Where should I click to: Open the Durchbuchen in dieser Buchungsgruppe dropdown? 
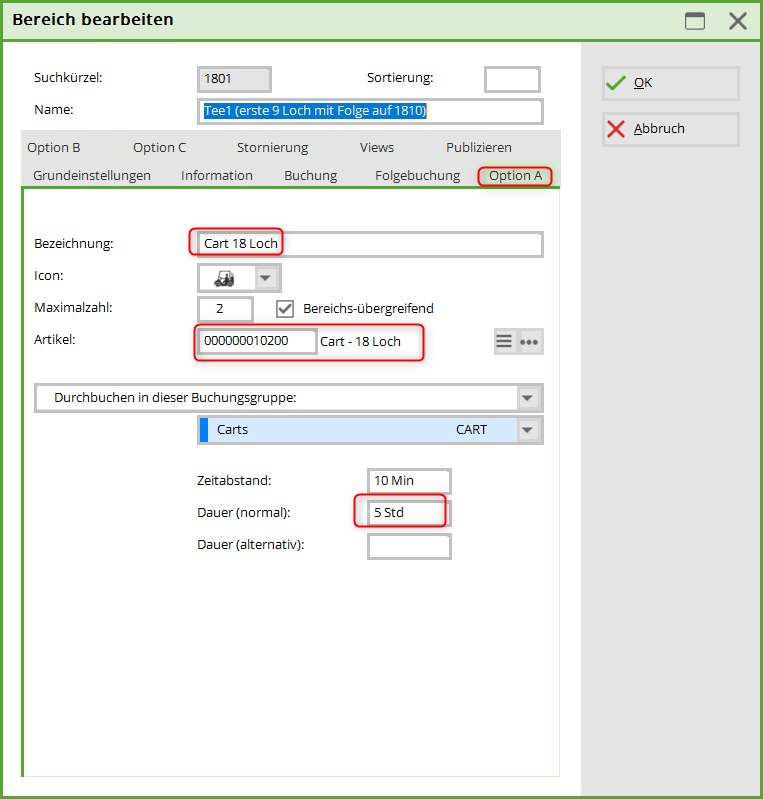tap(528, 398)
